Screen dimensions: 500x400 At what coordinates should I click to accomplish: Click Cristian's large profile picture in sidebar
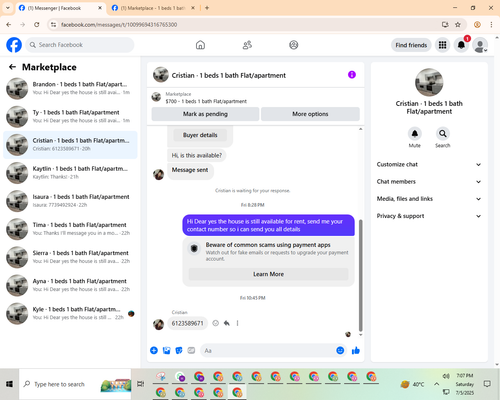click(x=429, y=82)
